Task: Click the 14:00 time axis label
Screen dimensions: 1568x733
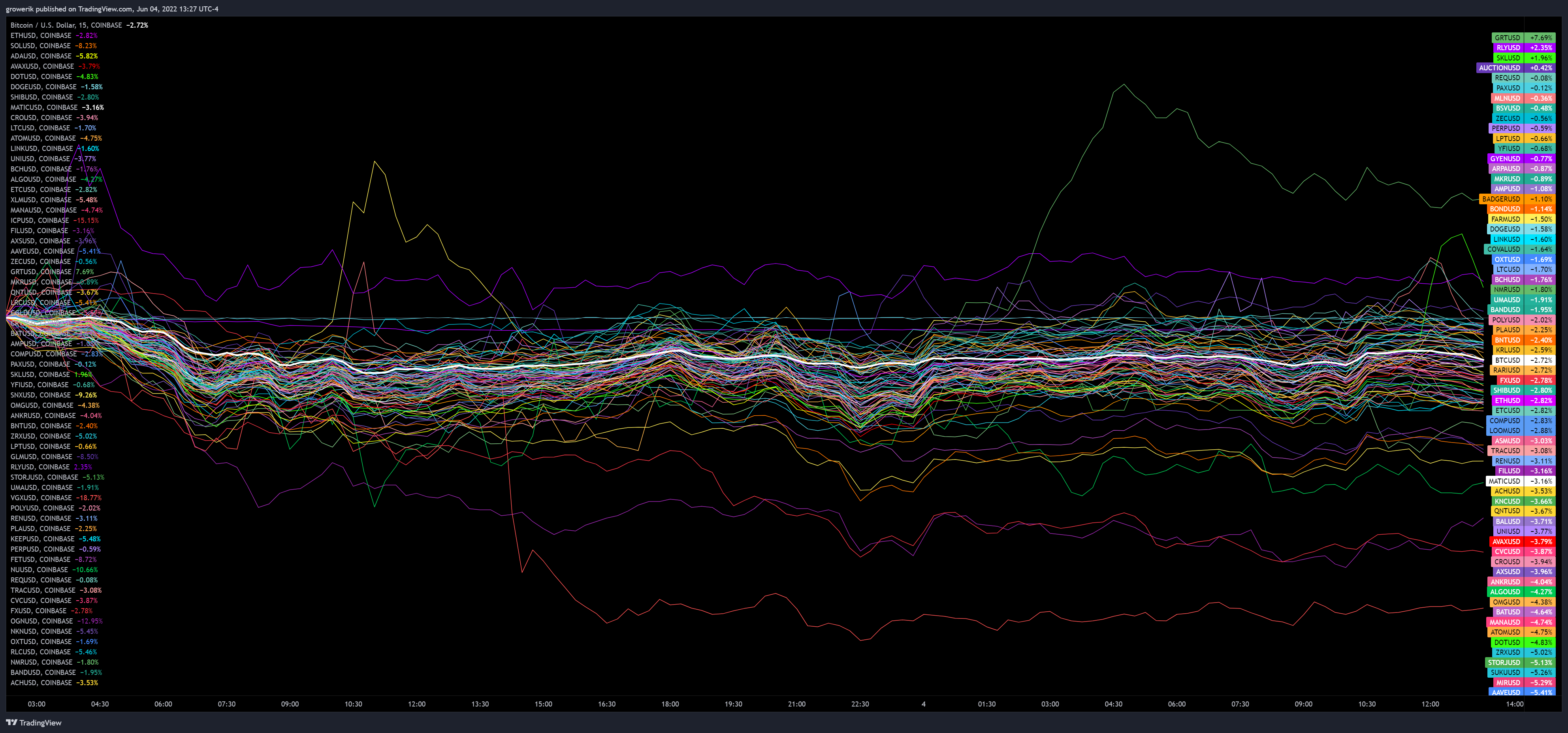Action: click(1515, 704)
